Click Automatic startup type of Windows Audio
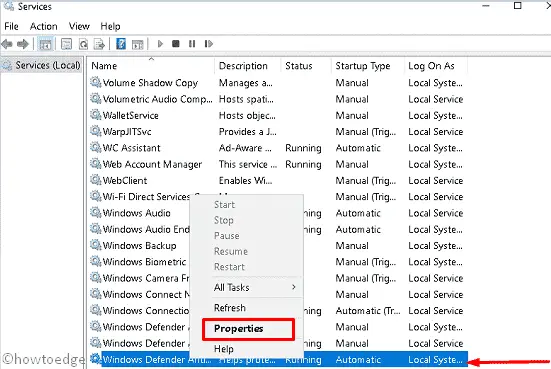Image resolution: width=551 pixels, height=369 pixels. pos(358,213)
